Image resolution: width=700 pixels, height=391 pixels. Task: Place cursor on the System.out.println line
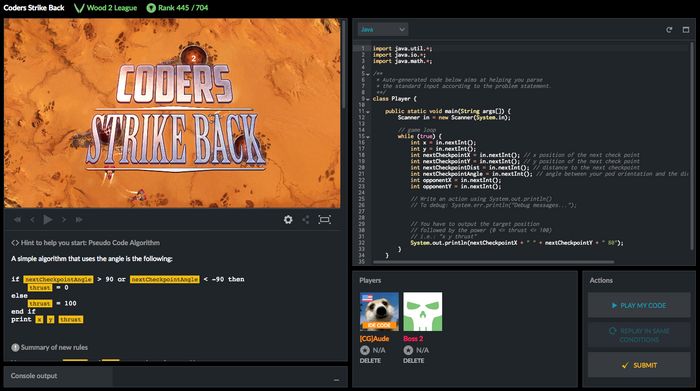tap(517, 243)
